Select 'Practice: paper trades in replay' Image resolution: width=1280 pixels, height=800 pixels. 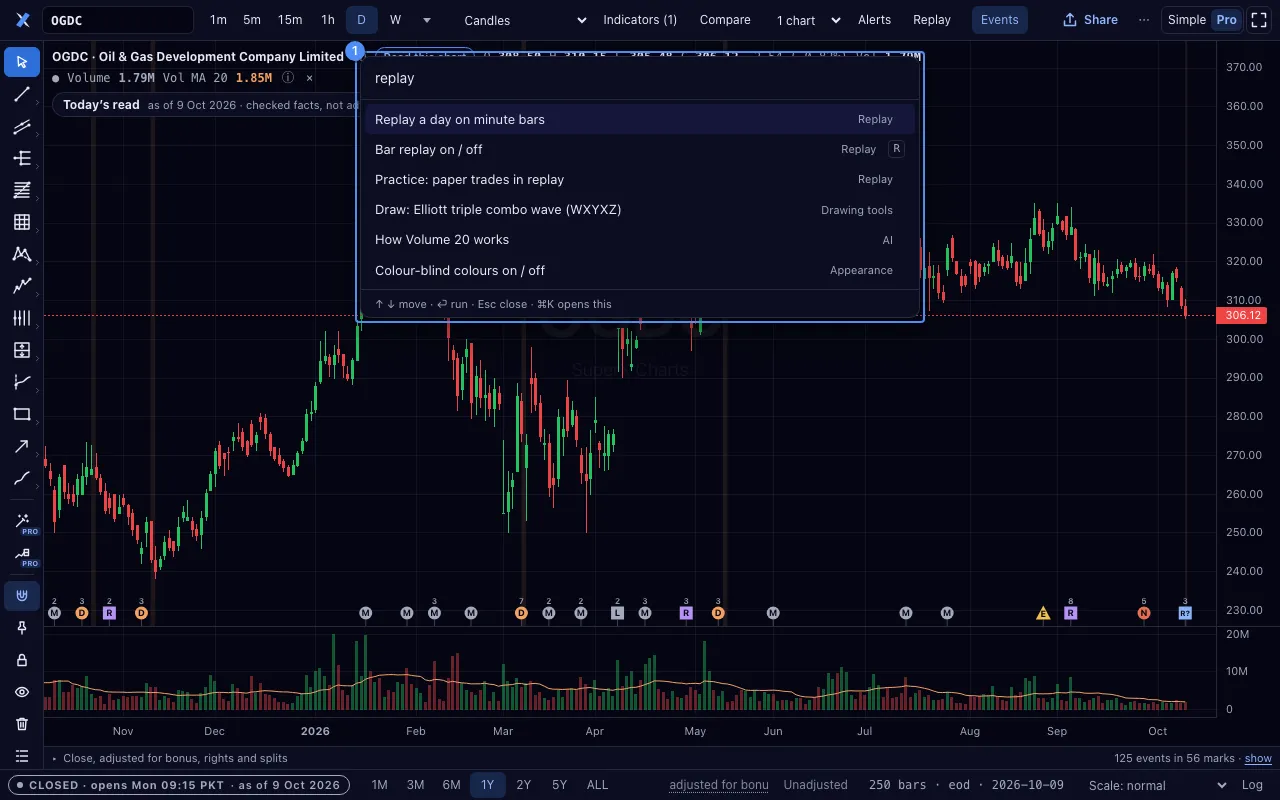click(640, 179)
